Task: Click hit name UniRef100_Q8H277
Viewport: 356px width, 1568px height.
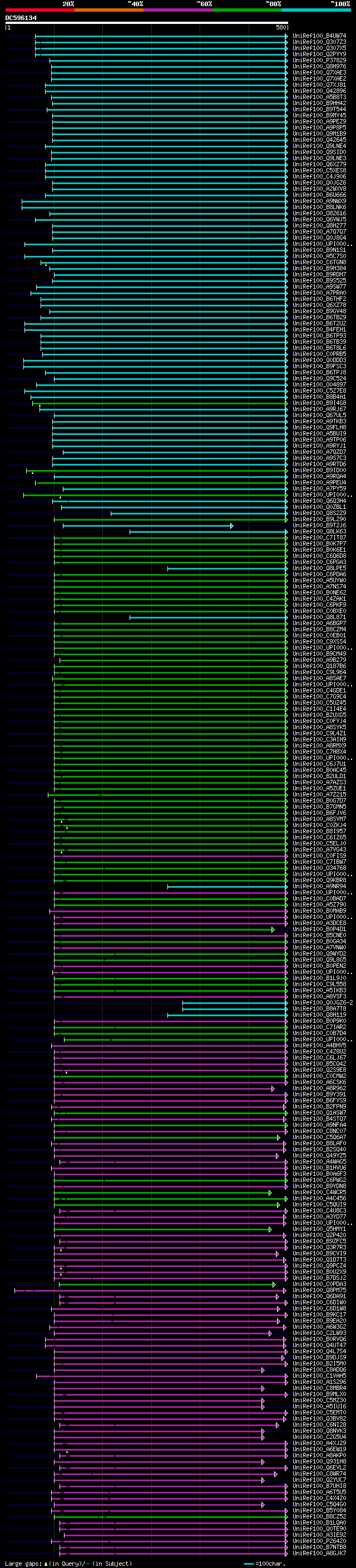Action: [x=319, y=225]
